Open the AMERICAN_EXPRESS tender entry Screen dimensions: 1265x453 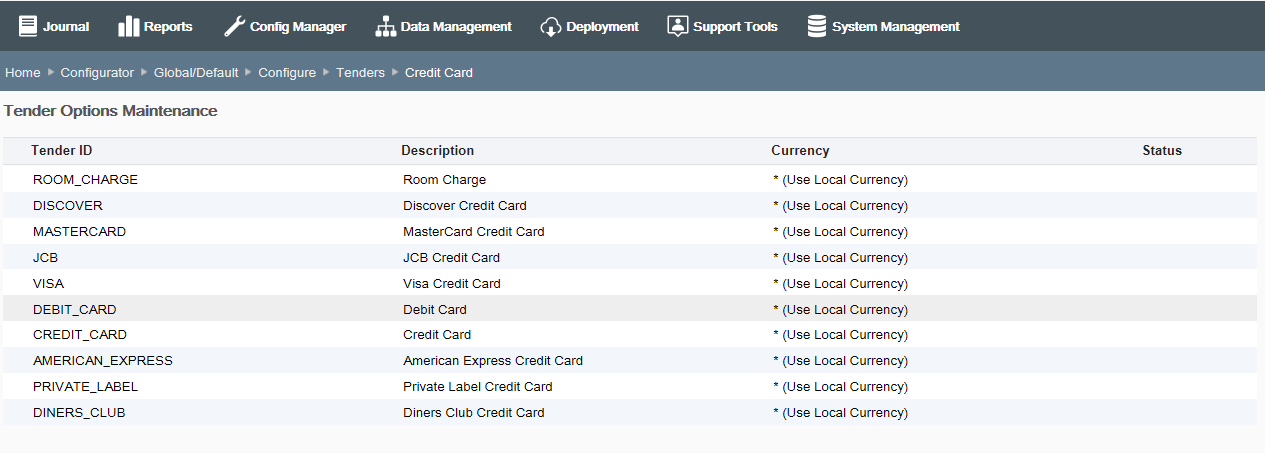630,361
